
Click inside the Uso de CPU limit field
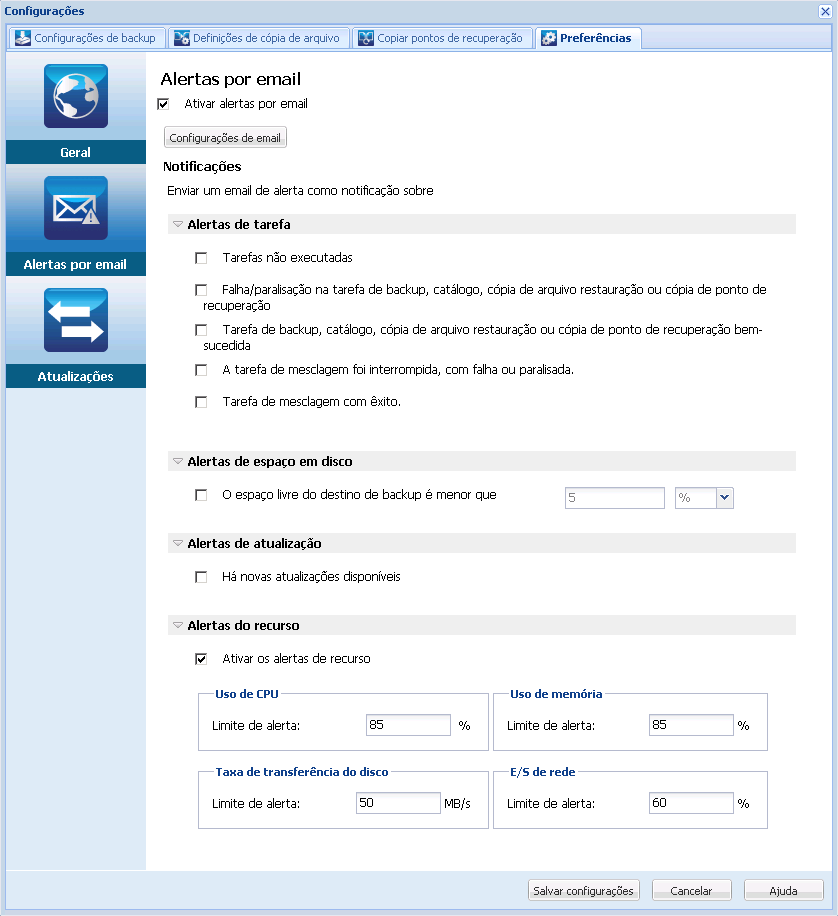408,724
